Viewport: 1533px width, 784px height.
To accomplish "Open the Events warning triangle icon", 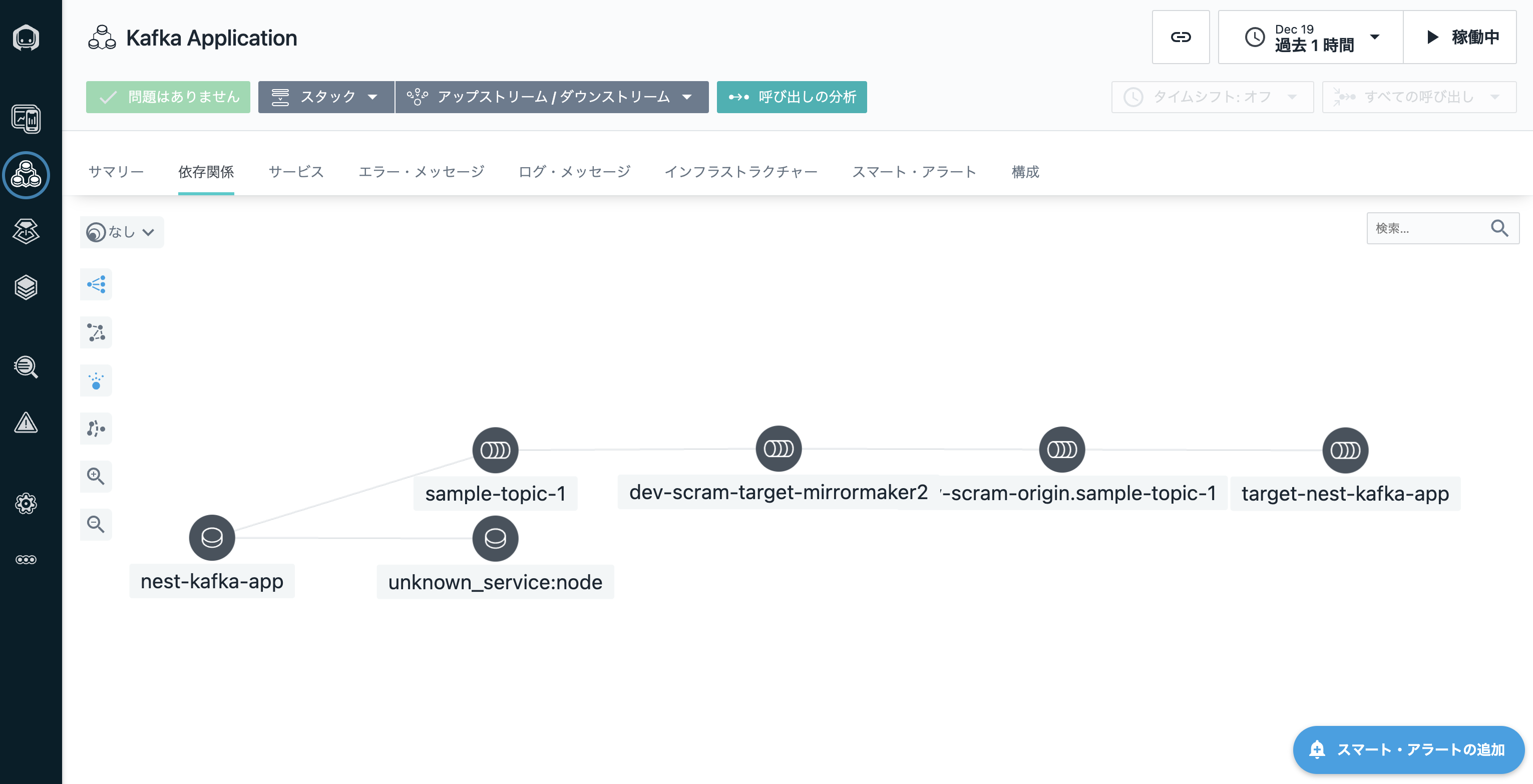I will (26, 423).
